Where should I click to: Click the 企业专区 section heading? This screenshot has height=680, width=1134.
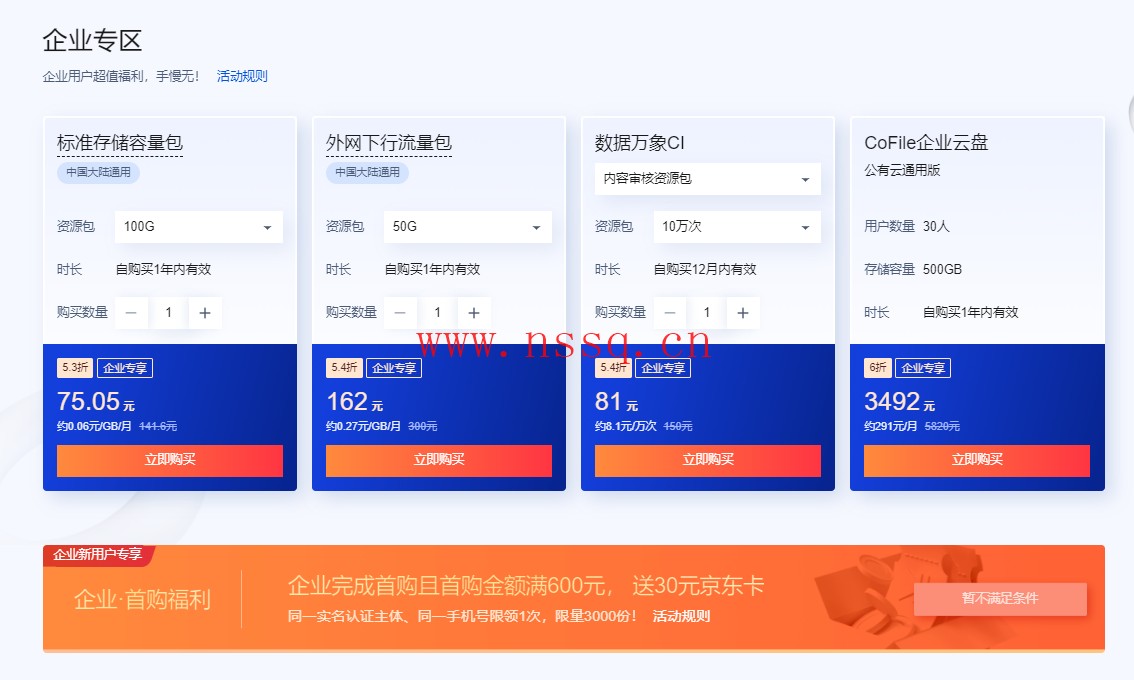coord(92,41)
